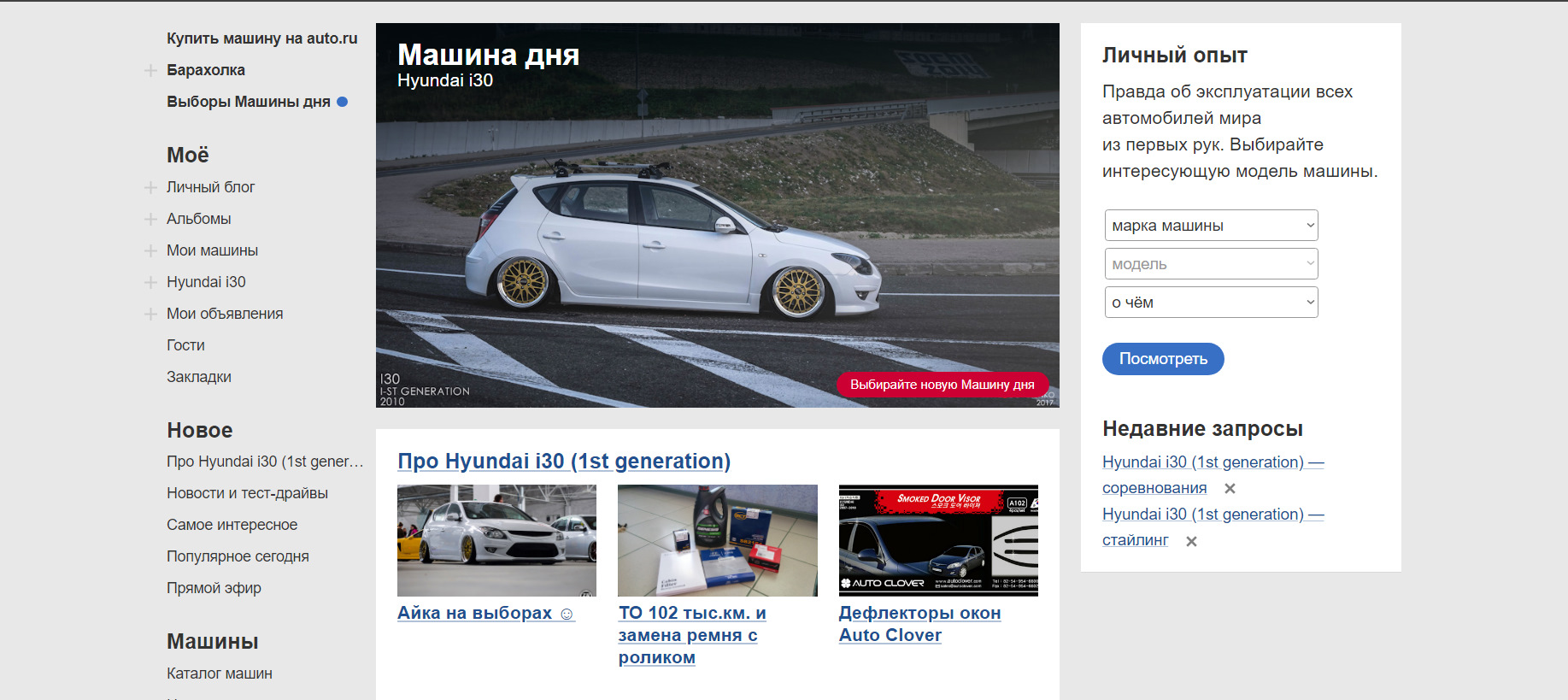
Task: Click the plus icon next to Барахолка
Action: pos(150,70)
